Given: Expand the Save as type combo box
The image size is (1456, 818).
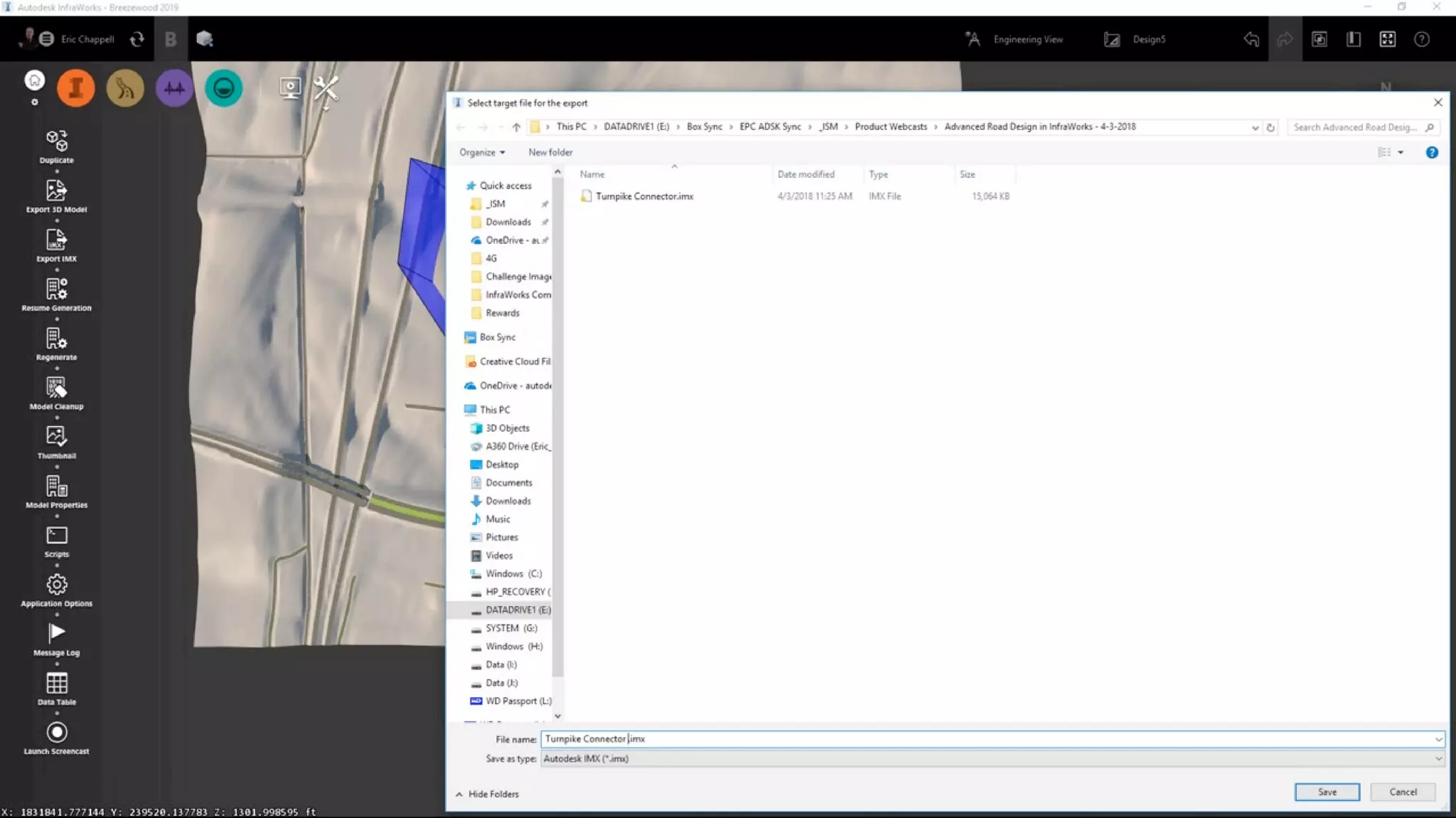Looking at the screenshot, I should 1438,759.
